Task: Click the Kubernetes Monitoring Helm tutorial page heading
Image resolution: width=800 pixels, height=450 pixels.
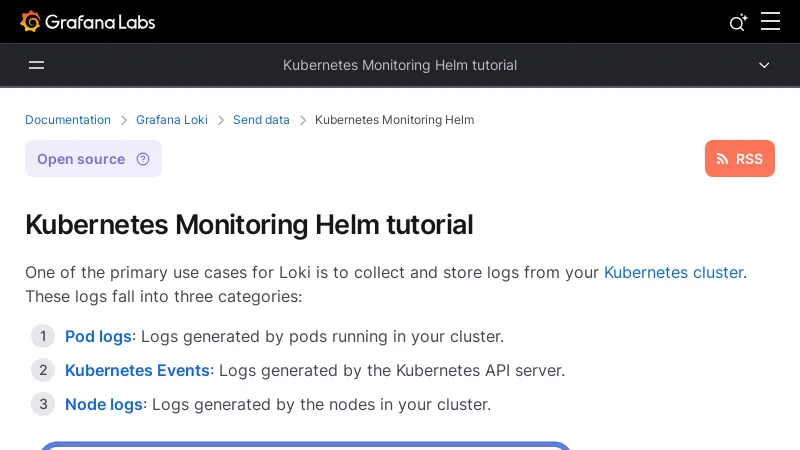Action: pos(249,224)
